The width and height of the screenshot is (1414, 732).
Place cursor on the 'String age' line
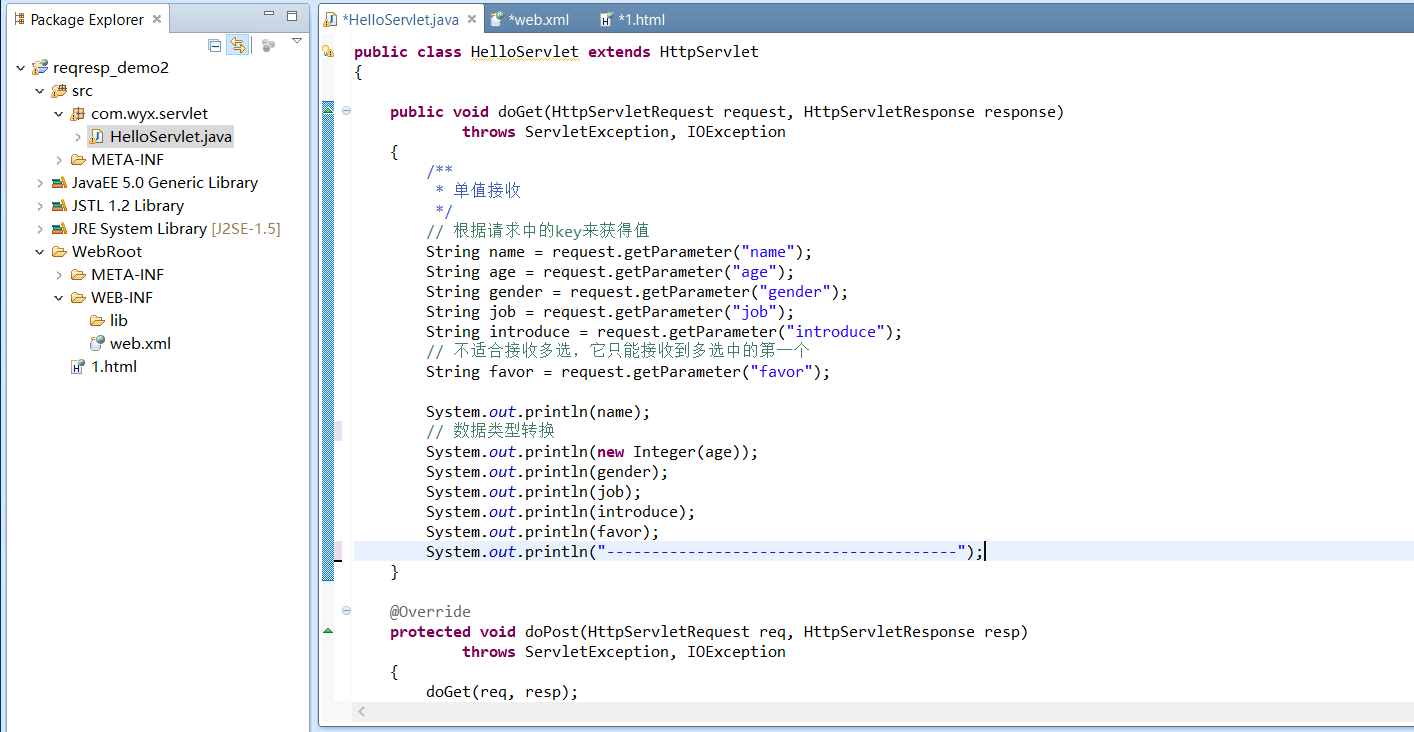coord(610,272)
